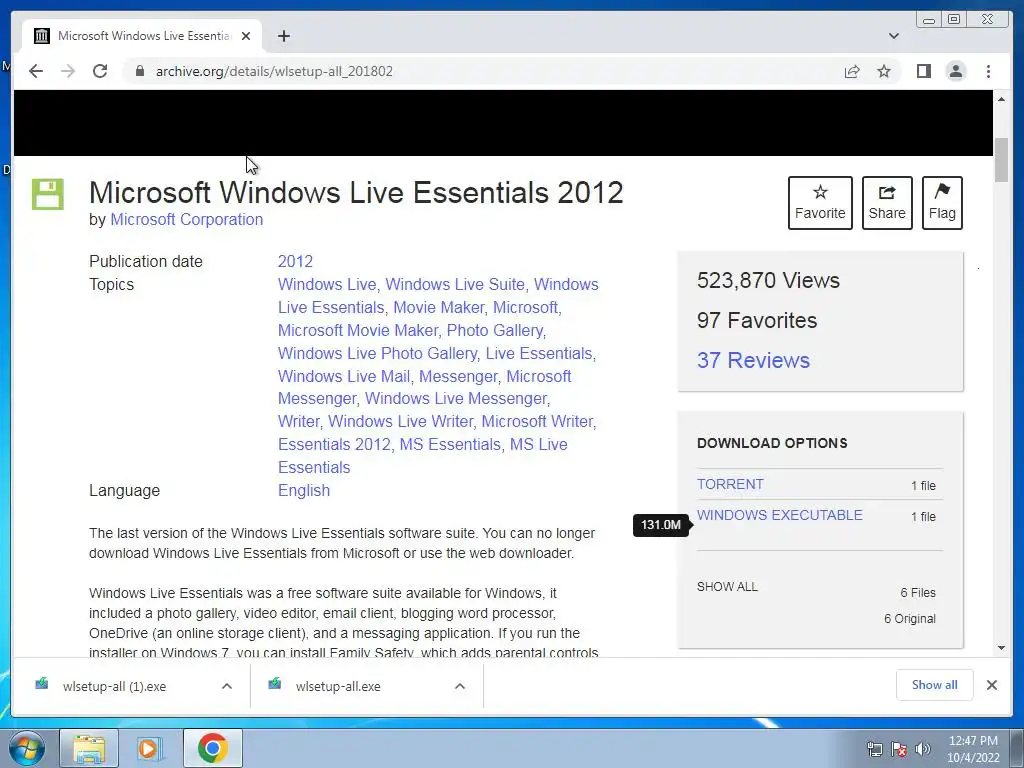Bookmark this tab with star icon
This screenshot has width=1024, height=768.
click(884, 71)
